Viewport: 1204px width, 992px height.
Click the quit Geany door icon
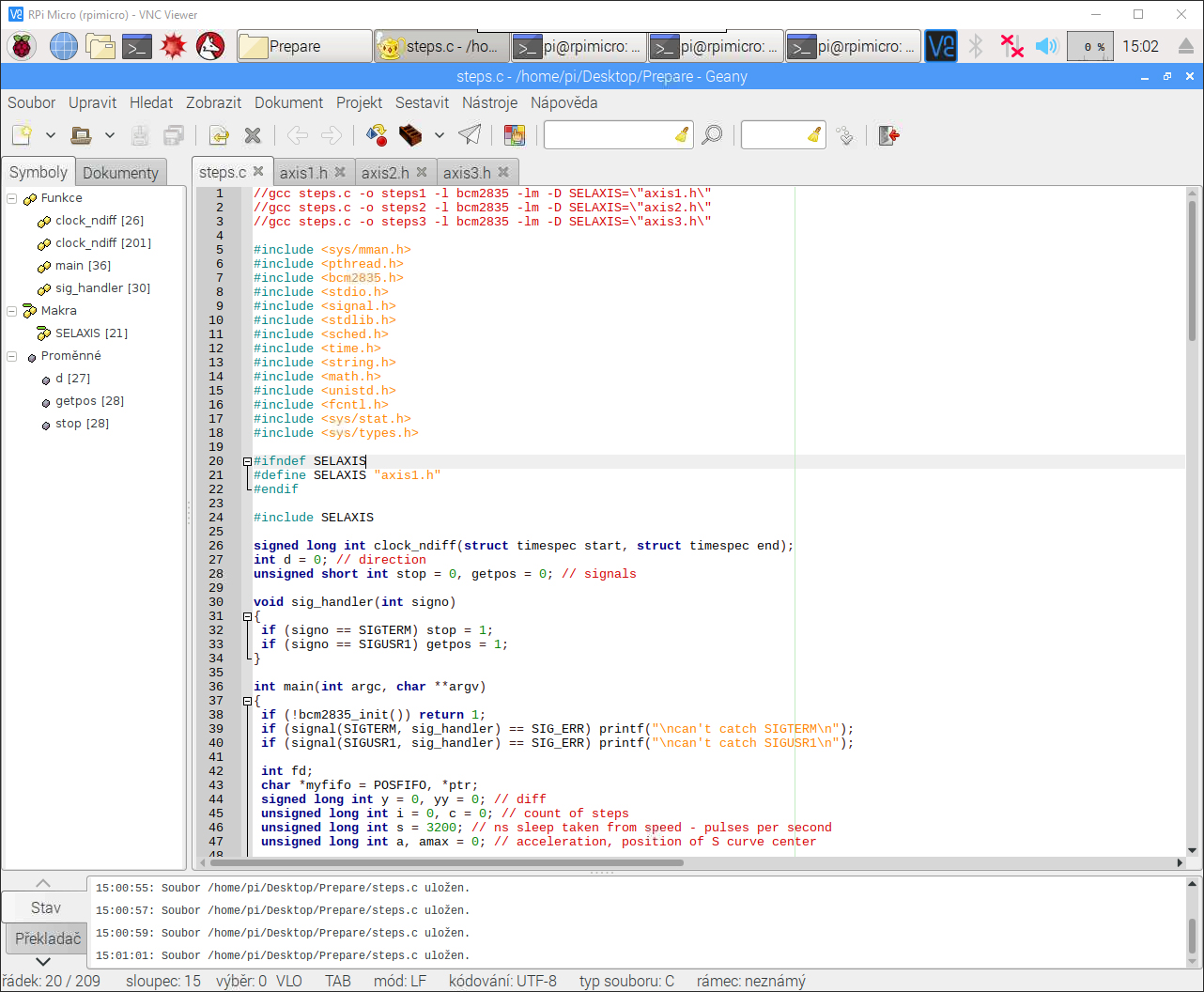888,135
